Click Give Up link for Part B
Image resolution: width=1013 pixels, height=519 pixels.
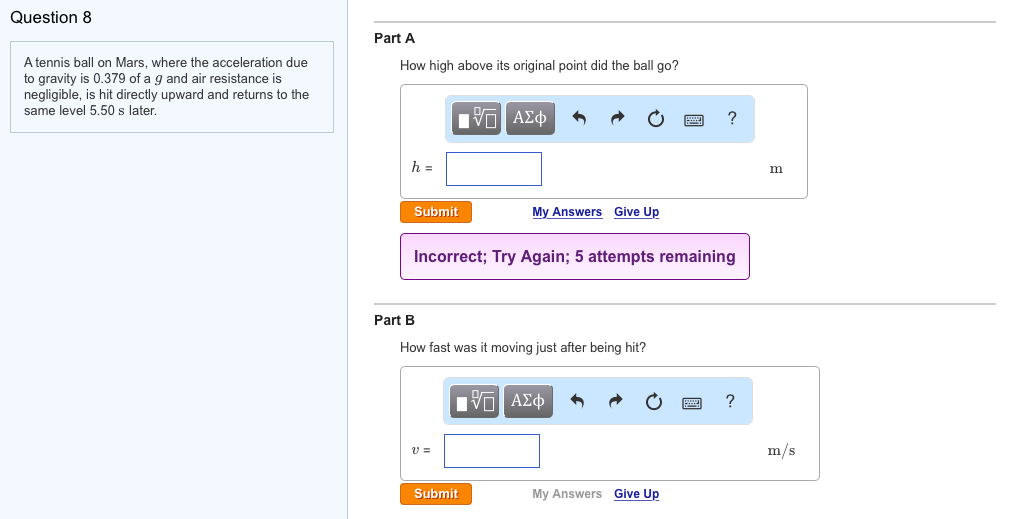(x=636, y=494)
